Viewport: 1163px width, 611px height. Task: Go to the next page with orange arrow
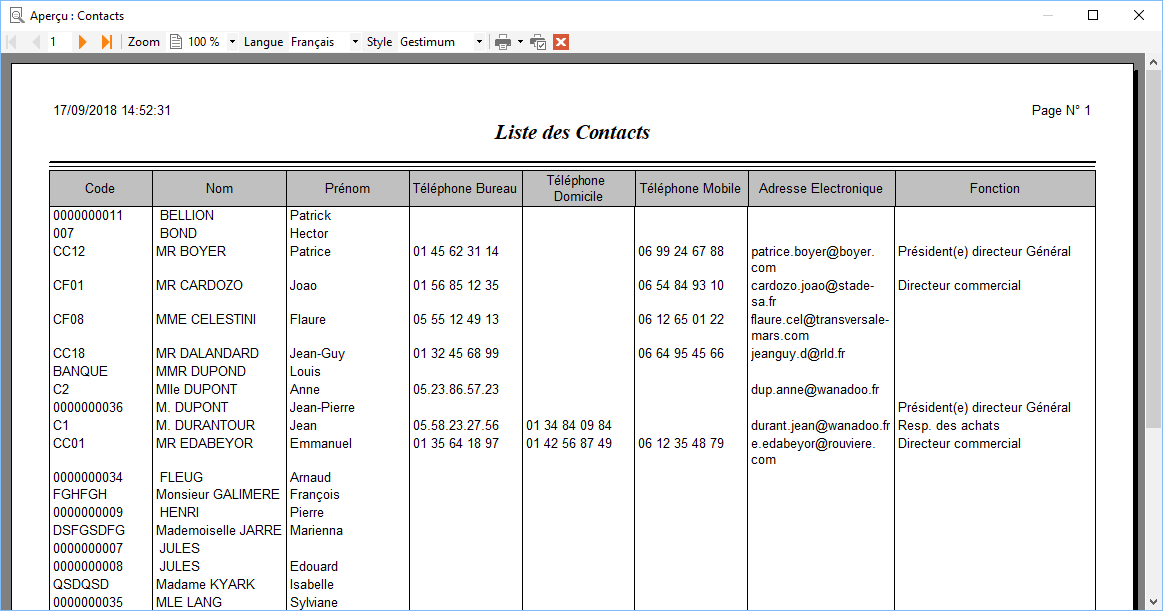point(82,42)
